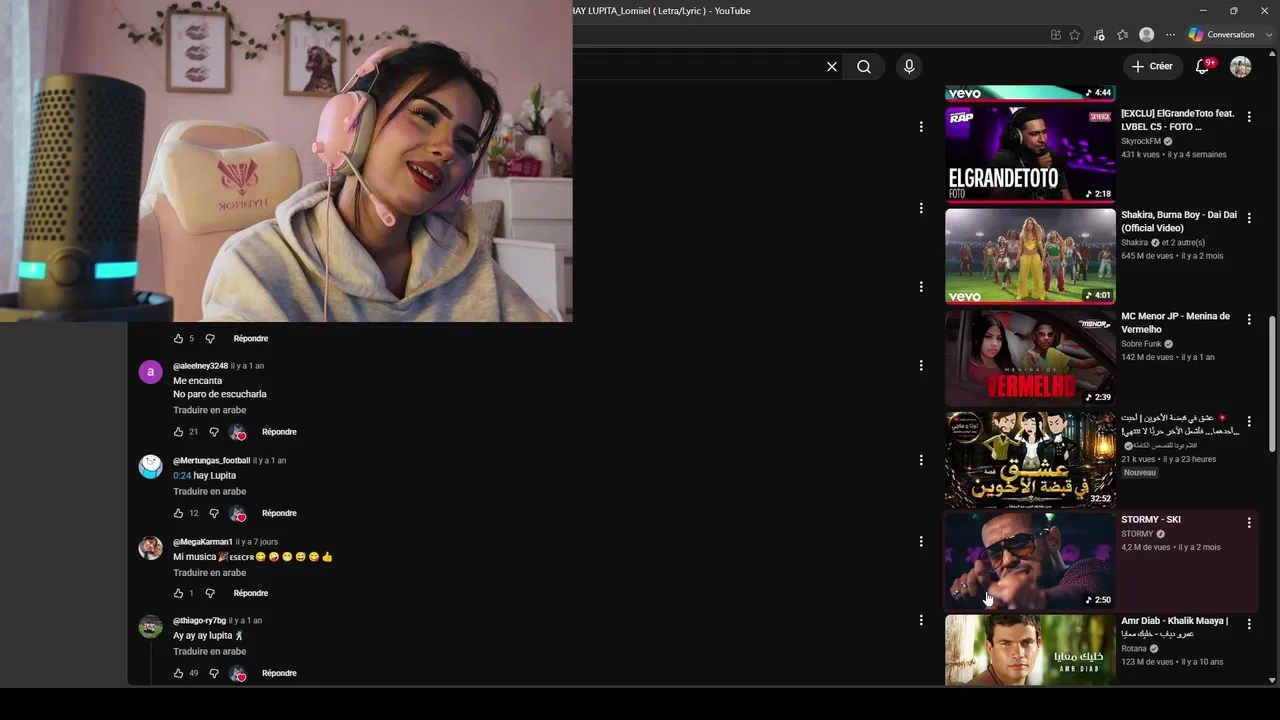Start voice search with the microphone icon

[x=908, y=67]
